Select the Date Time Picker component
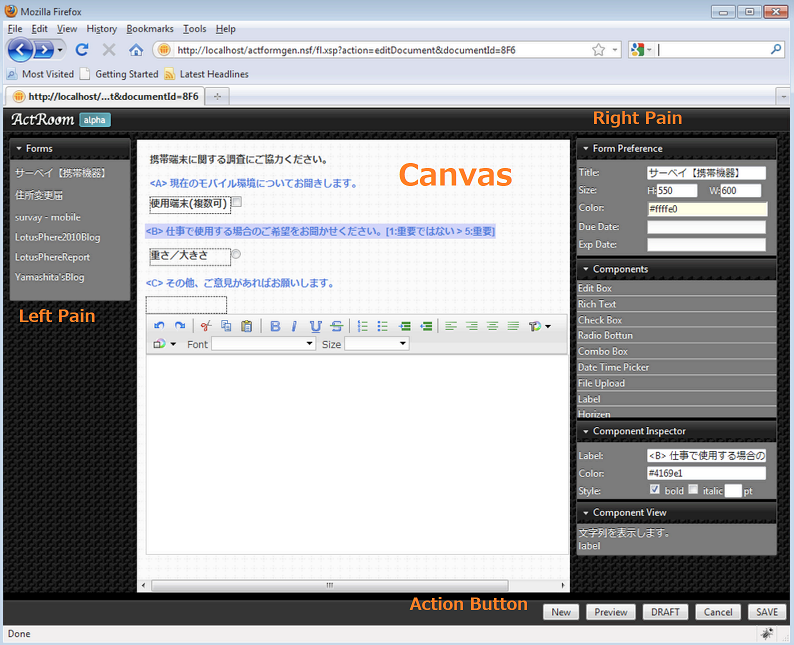 tap(677, 368)
